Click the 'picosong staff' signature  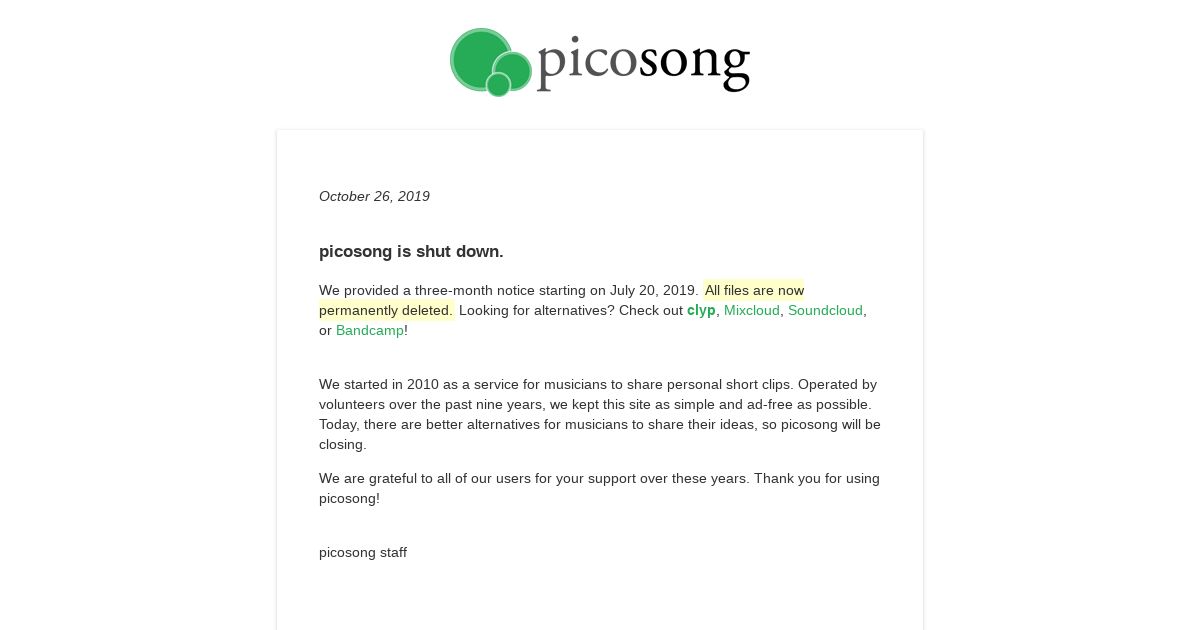(363, 552)
